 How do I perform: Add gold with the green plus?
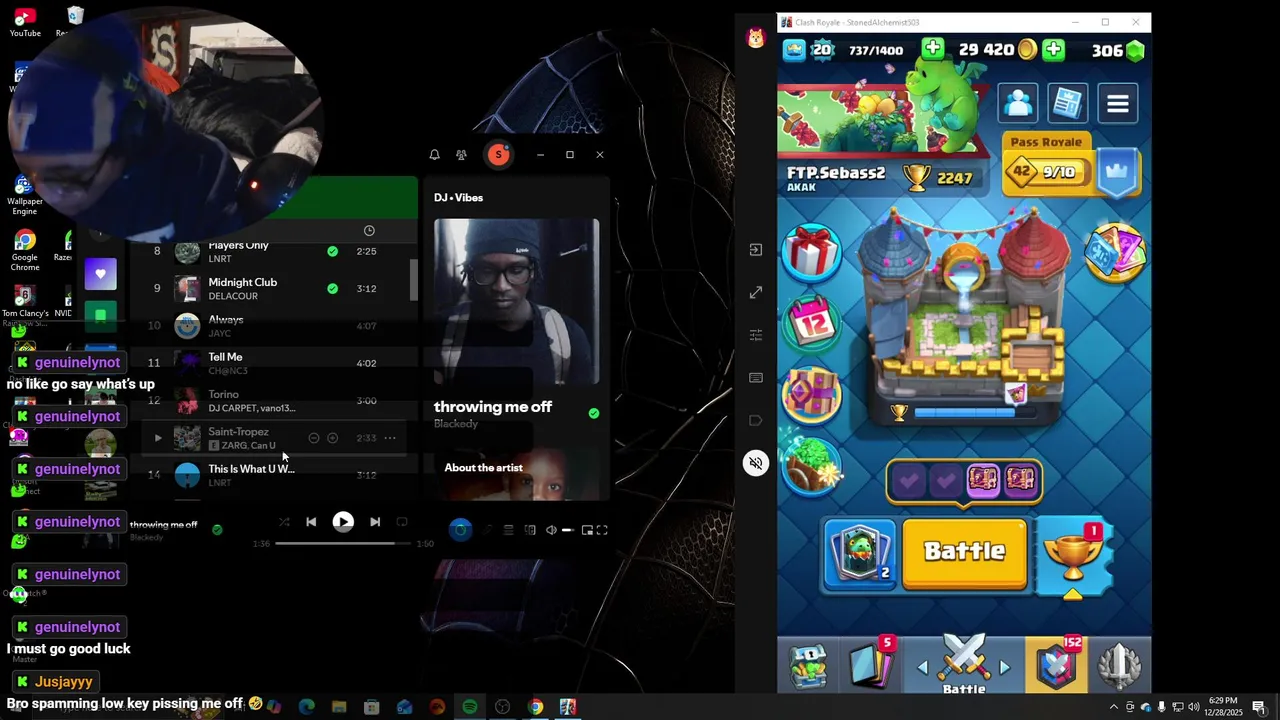1054,50
